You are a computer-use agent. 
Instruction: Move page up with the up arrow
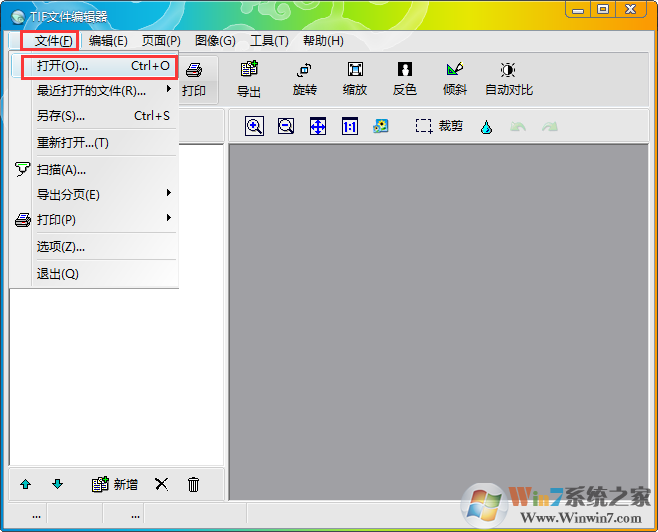click(26, 484)
